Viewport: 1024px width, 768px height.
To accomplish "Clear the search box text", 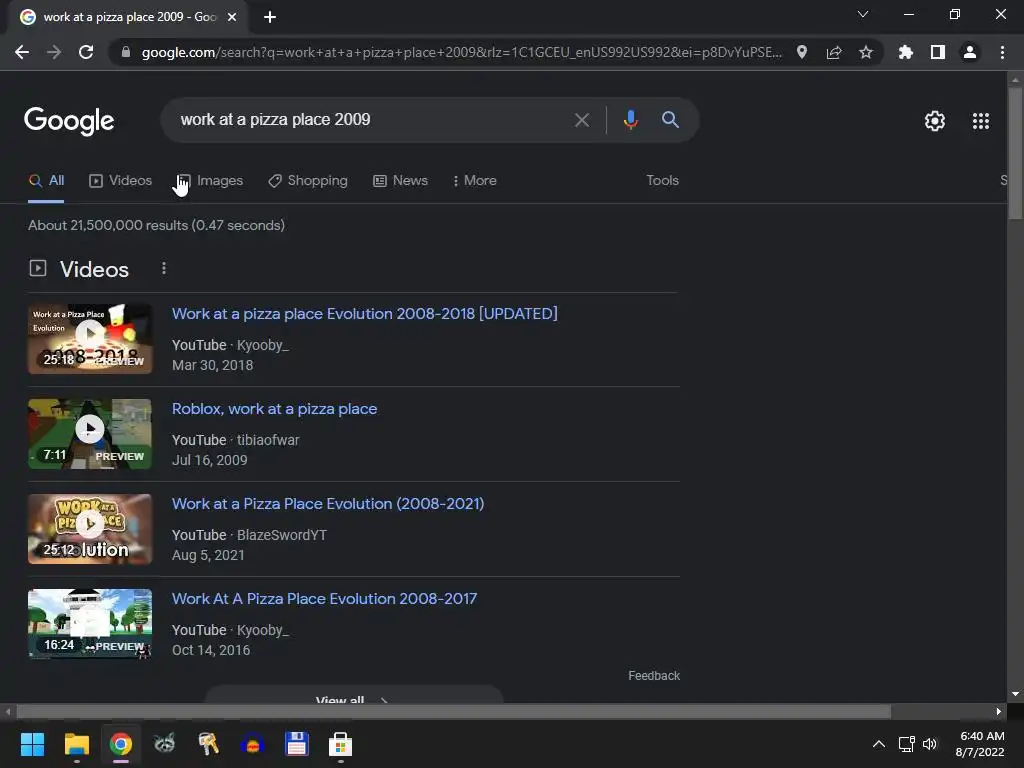I will coord(582,120).
